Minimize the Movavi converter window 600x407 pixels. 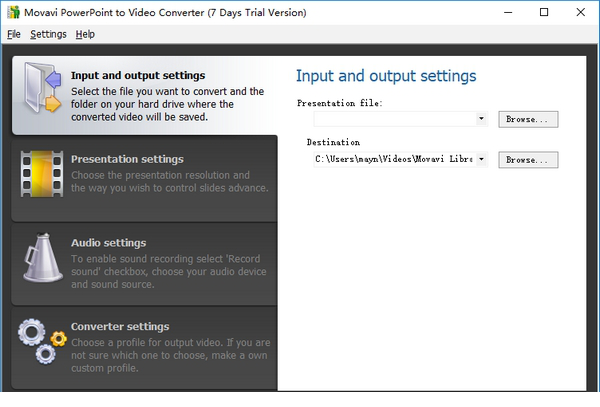(x=498, y=13)
